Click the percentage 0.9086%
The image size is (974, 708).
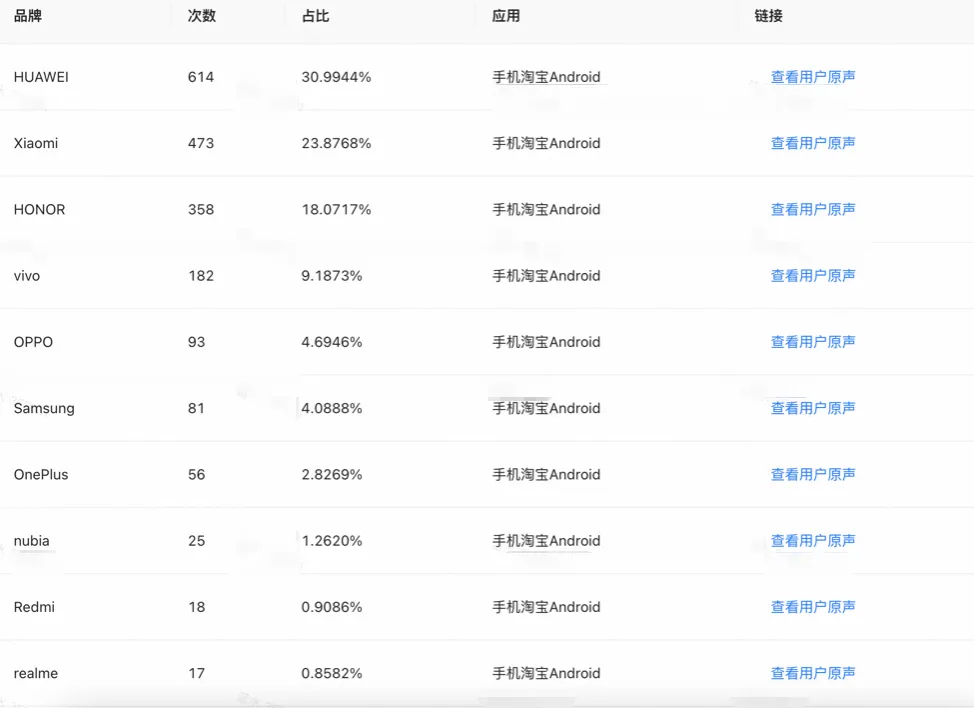pyautogui.click(x=332, y=607)
